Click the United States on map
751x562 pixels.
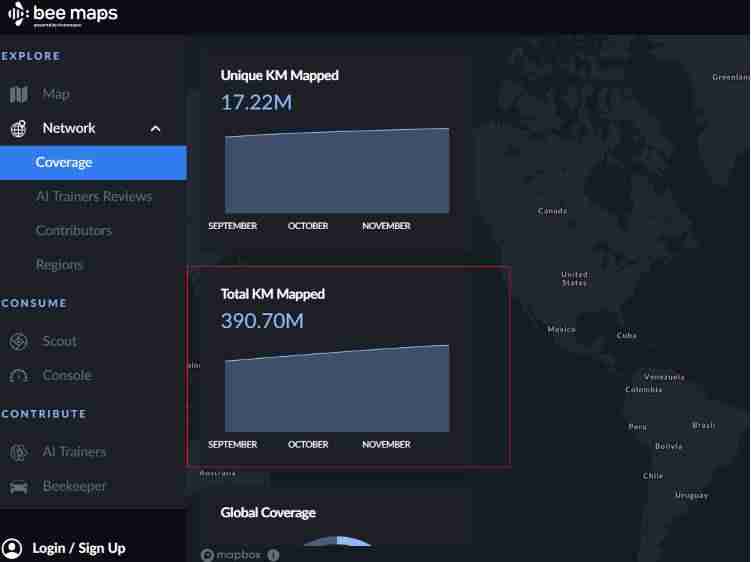574,278
